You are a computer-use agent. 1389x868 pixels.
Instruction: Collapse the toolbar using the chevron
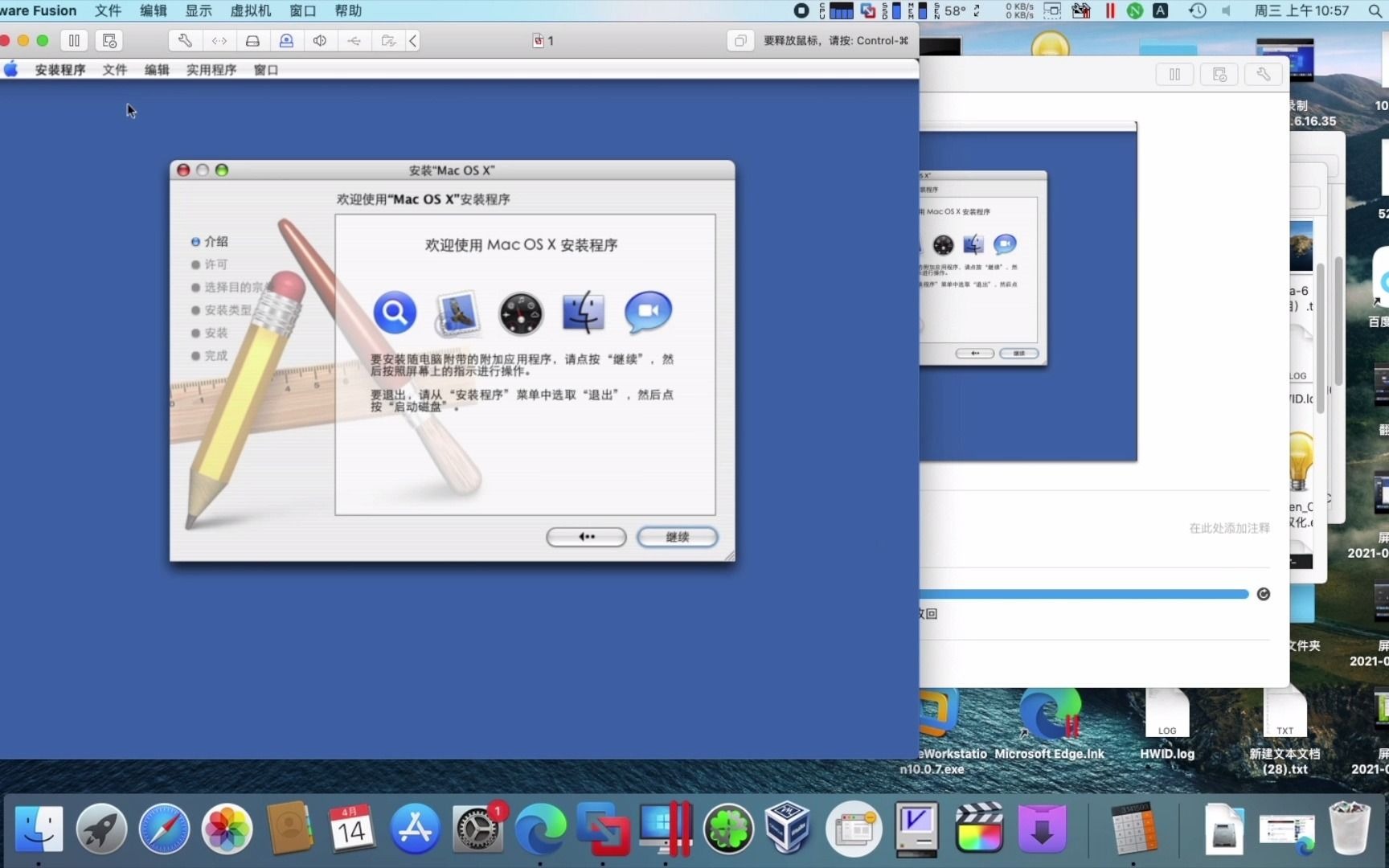412,40
